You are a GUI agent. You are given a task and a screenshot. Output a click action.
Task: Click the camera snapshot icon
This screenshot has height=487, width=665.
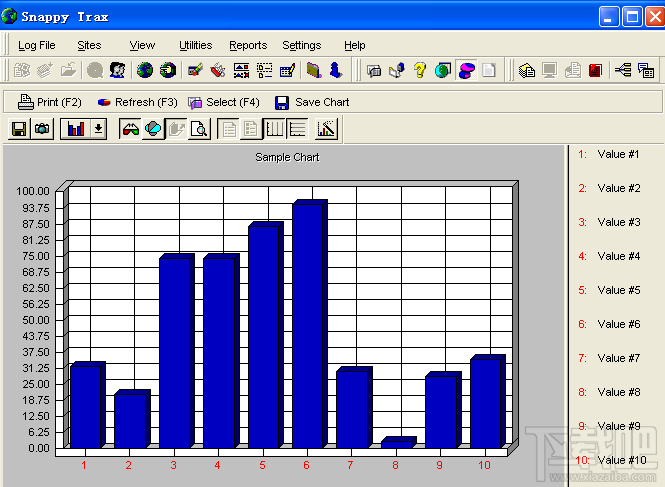(x=42, y=129)
